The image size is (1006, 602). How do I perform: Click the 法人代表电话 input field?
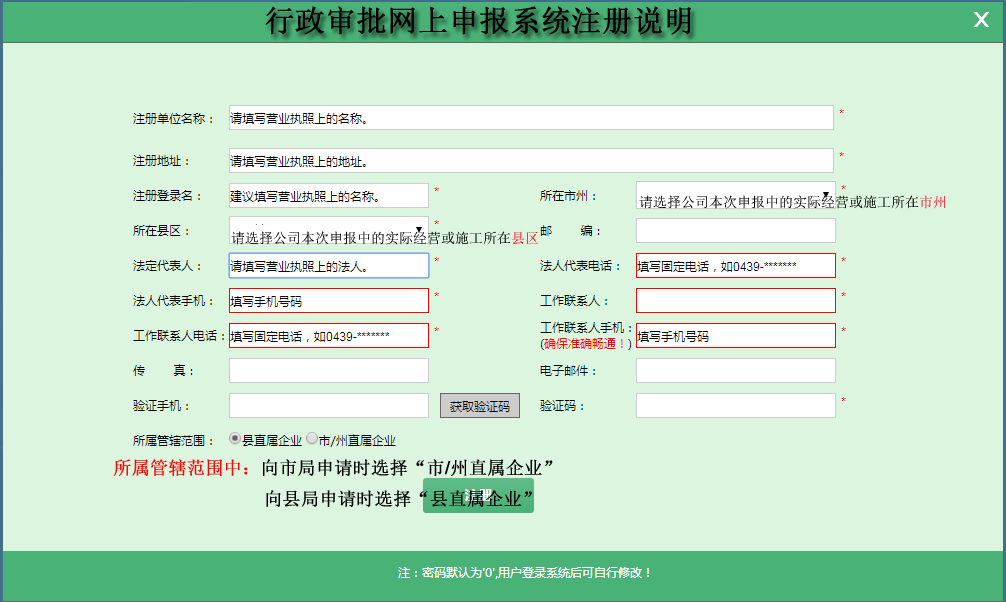[x=735, y=266]
